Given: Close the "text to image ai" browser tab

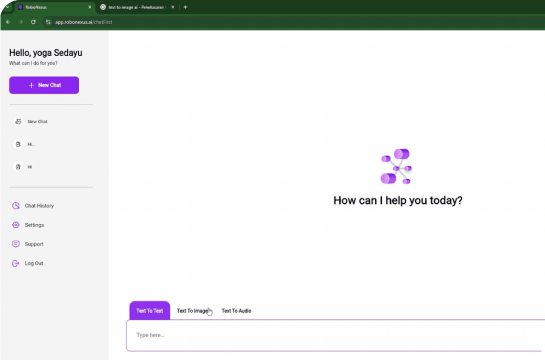Looking at the screenshot, I should pyautogui.click(x=173, y=7).
